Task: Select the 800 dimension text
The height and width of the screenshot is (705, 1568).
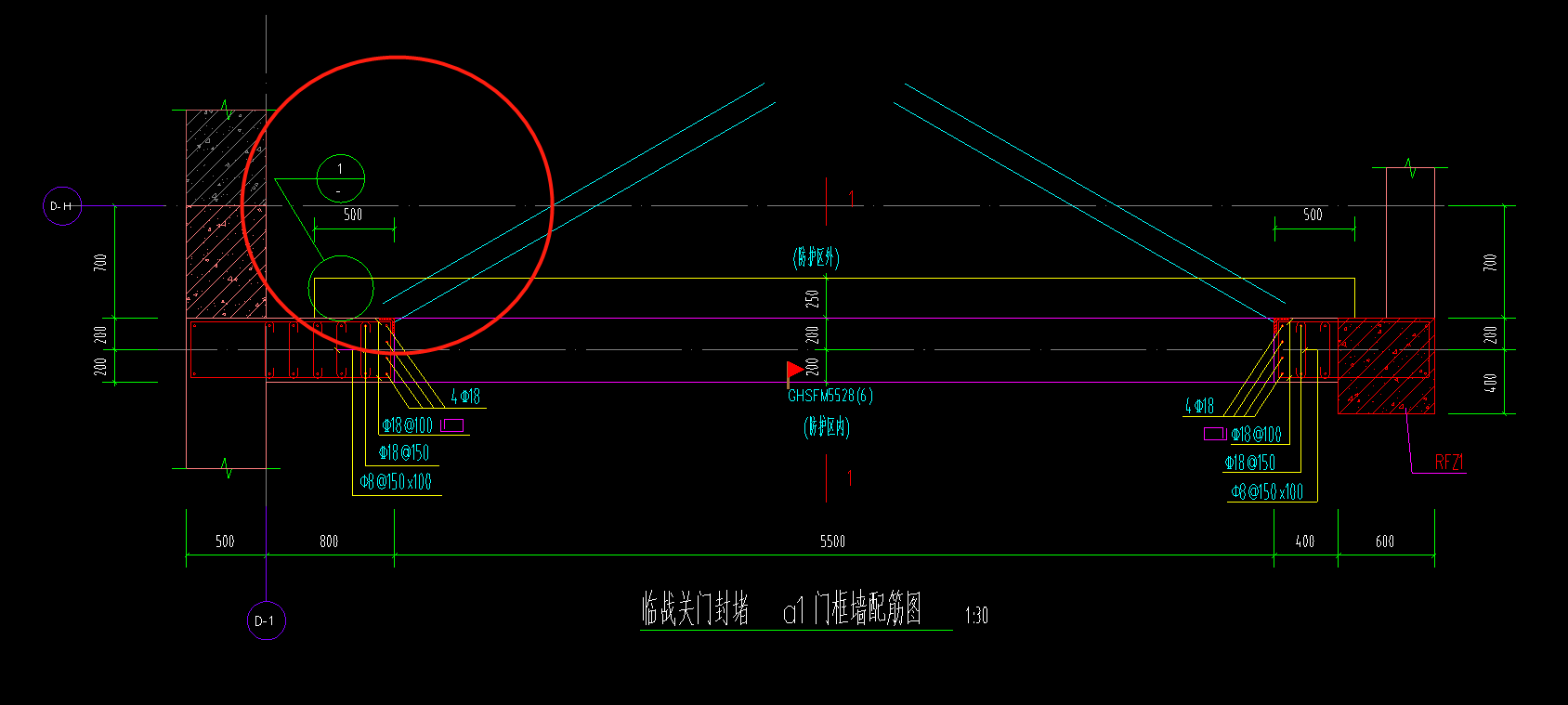Action: 329,542
